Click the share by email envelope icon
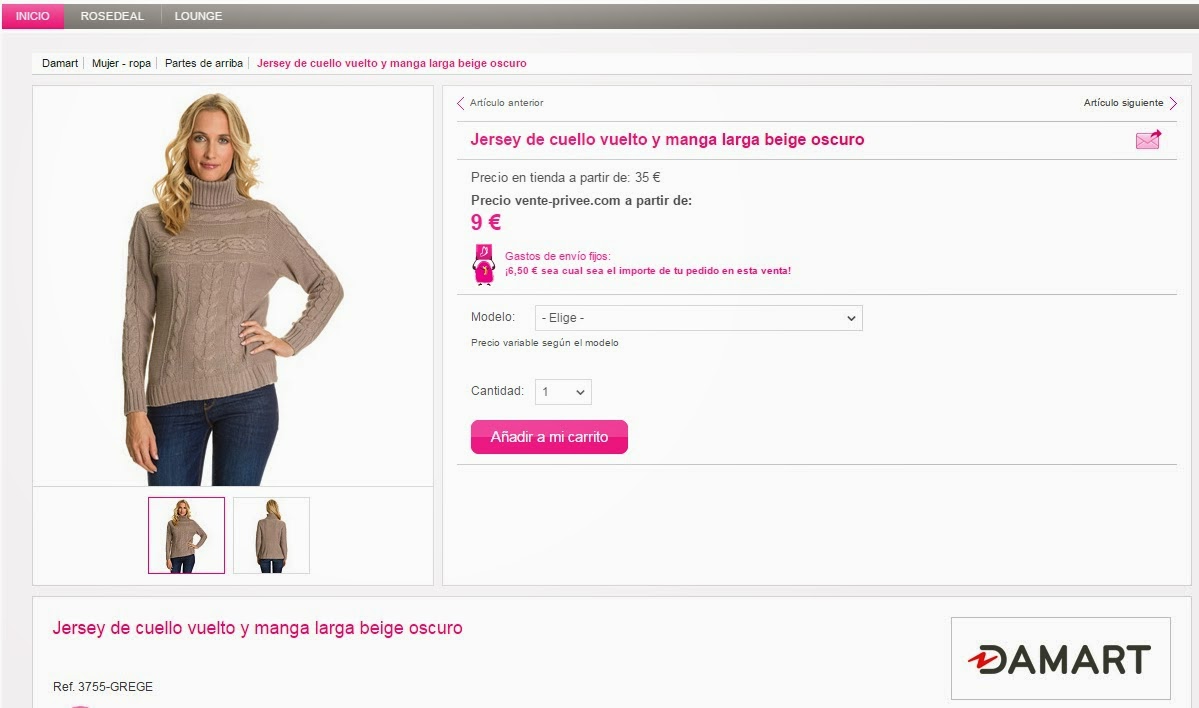 pos(1148,139)
